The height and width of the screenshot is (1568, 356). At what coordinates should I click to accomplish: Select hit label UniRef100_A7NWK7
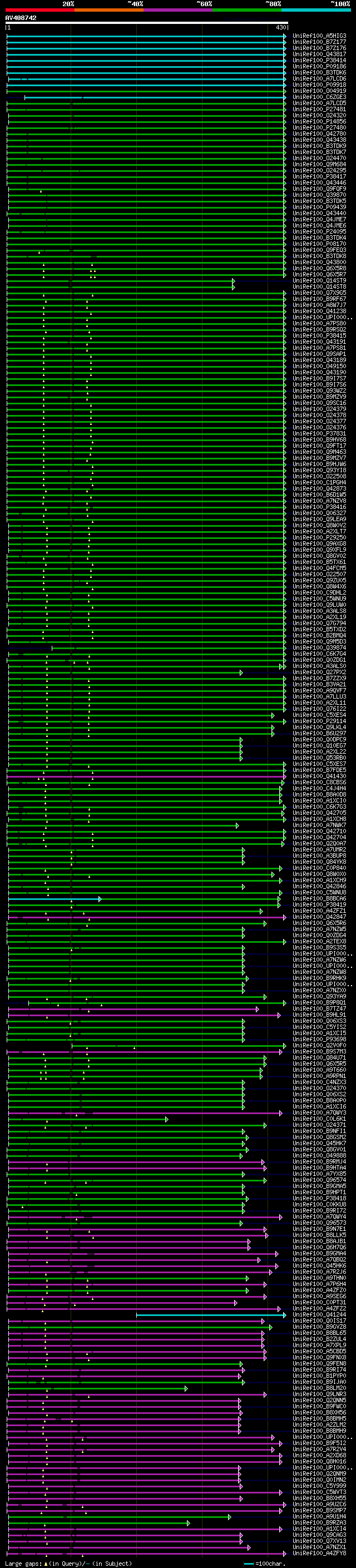[x=319, y=825]
